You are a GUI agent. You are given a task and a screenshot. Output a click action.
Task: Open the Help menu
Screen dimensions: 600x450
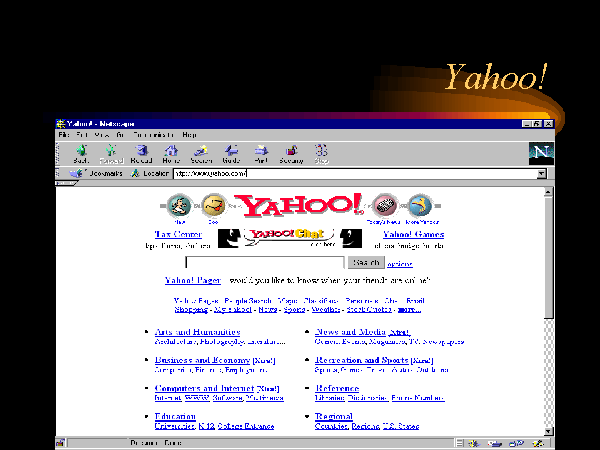coord(189,134)
